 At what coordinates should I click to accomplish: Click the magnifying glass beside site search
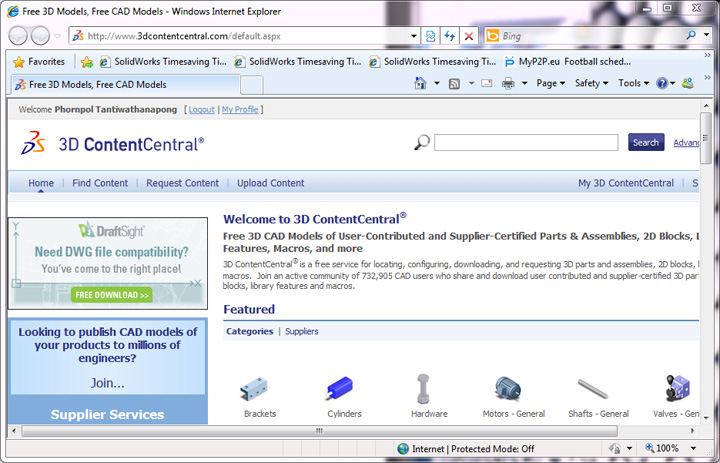pos(422,142)
